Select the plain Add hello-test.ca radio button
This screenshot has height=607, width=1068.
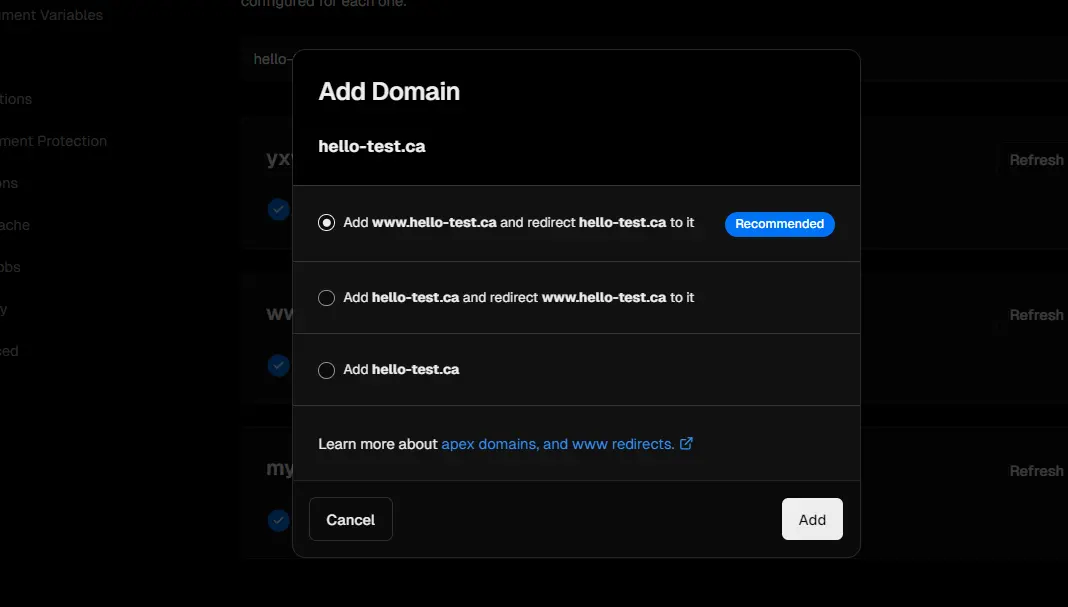point(326,370)
